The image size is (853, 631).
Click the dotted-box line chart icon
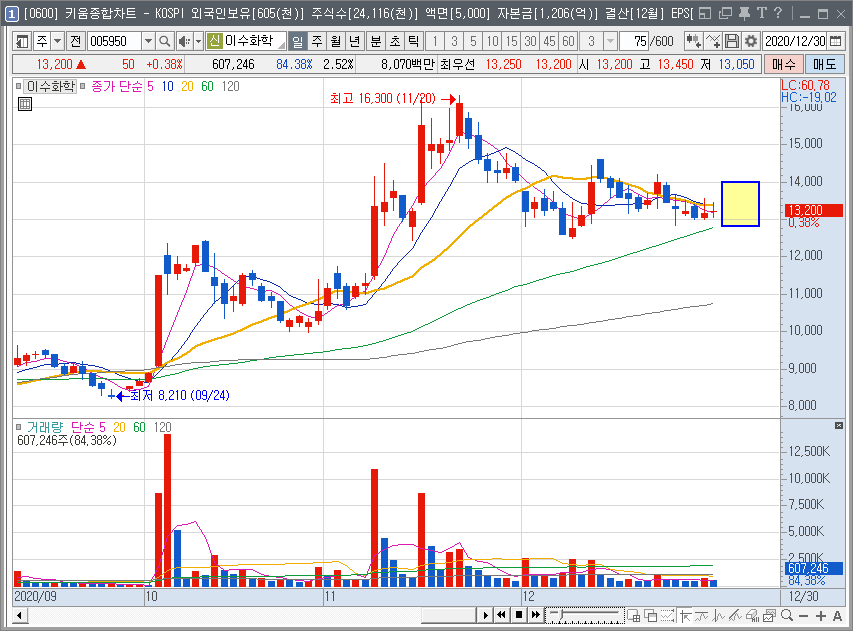(x=667, y=615)
